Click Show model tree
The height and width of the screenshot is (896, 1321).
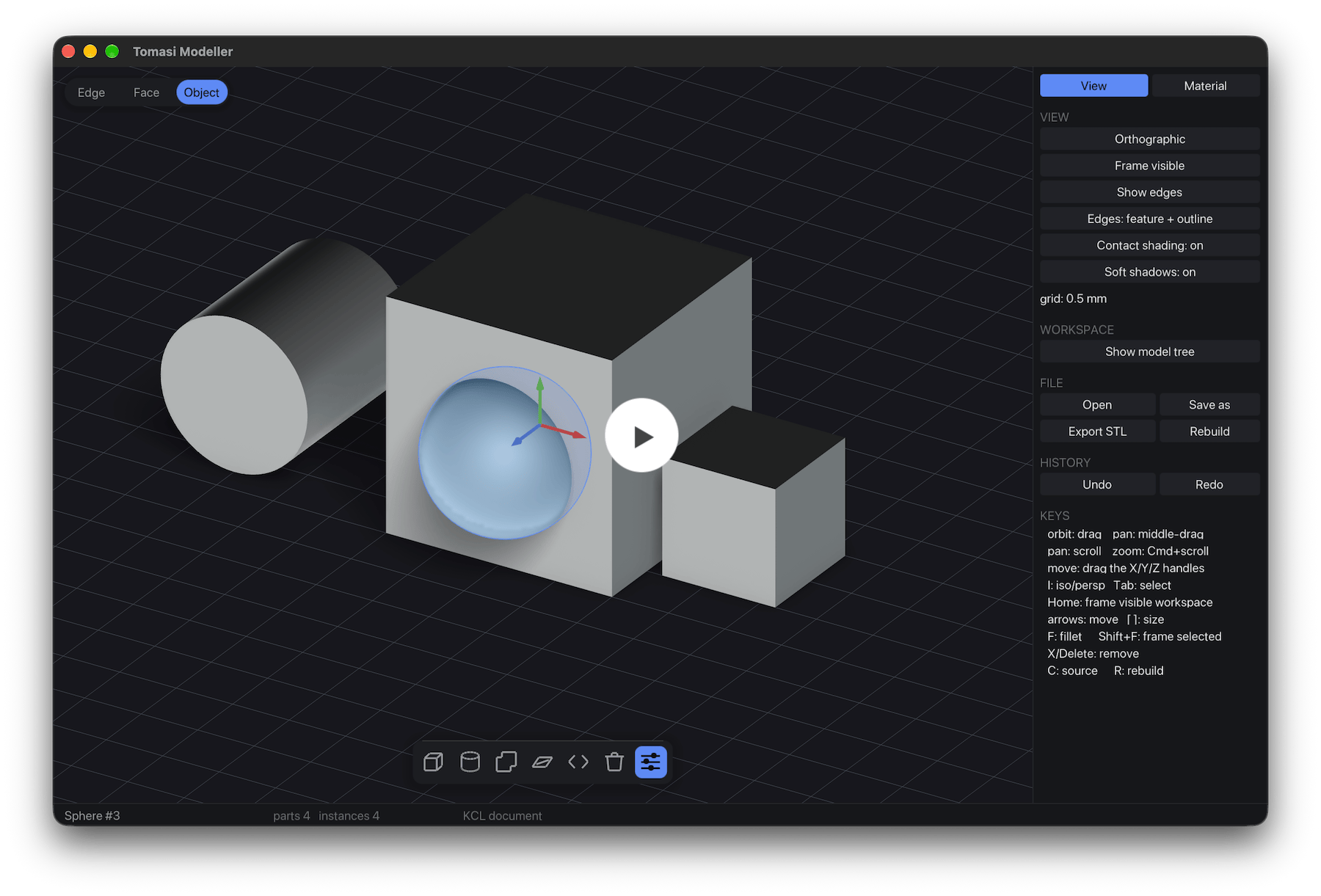1149,352
